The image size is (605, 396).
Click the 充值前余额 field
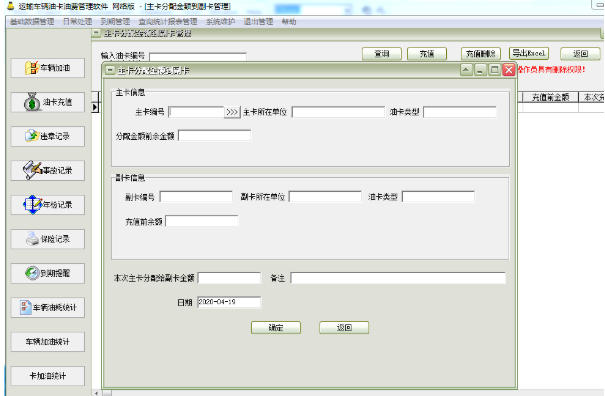tap(201, 222)
